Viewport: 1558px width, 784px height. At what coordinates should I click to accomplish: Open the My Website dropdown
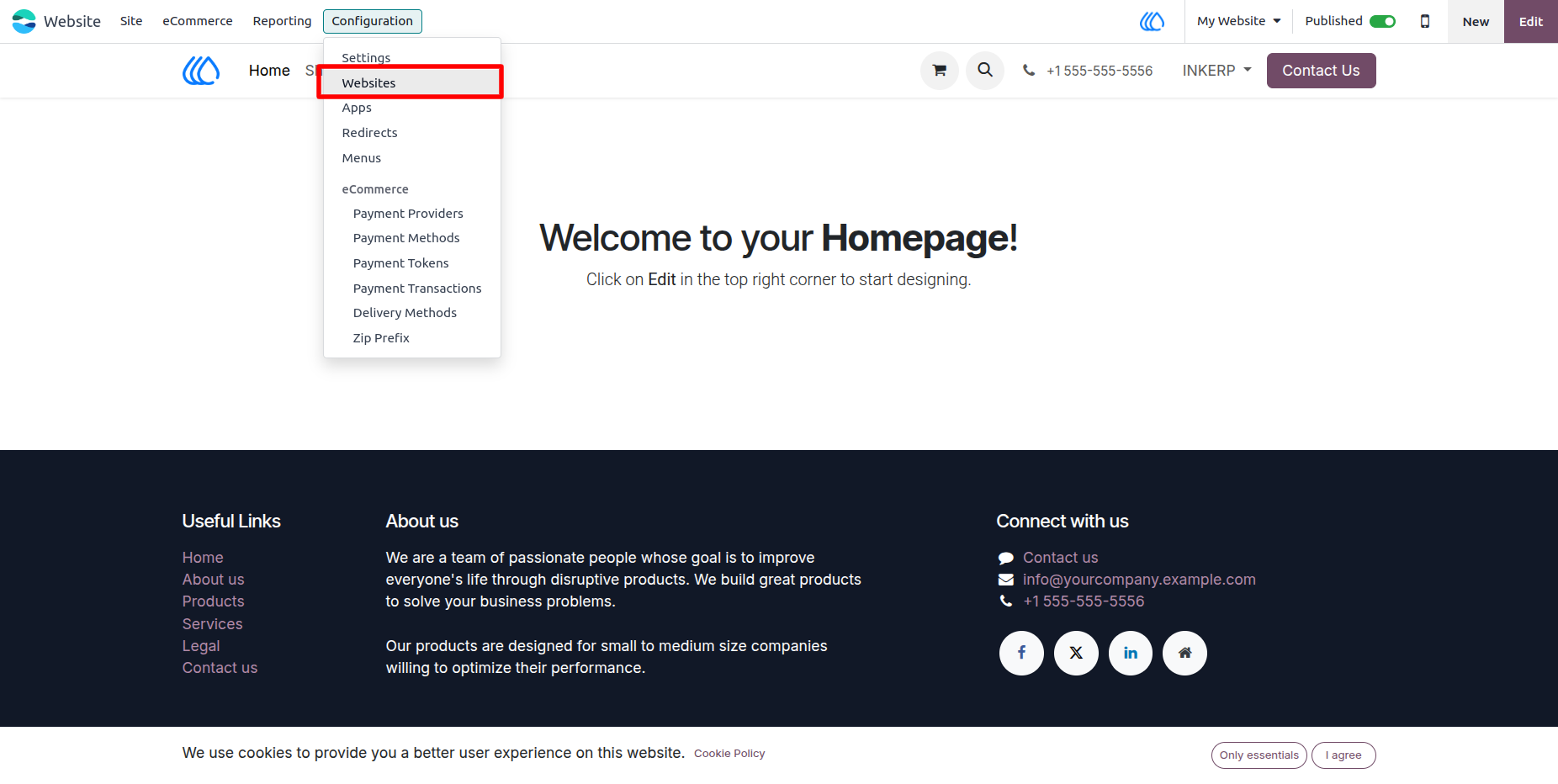click(1238, 21)
